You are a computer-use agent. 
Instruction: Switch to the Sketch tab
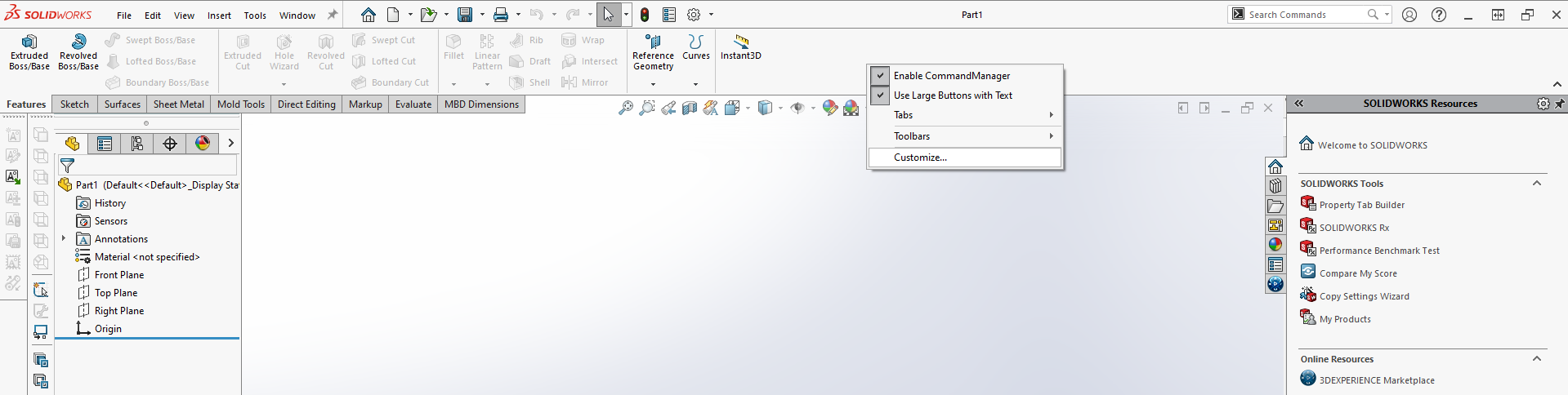pyautogui.click(x=74, y=104)
